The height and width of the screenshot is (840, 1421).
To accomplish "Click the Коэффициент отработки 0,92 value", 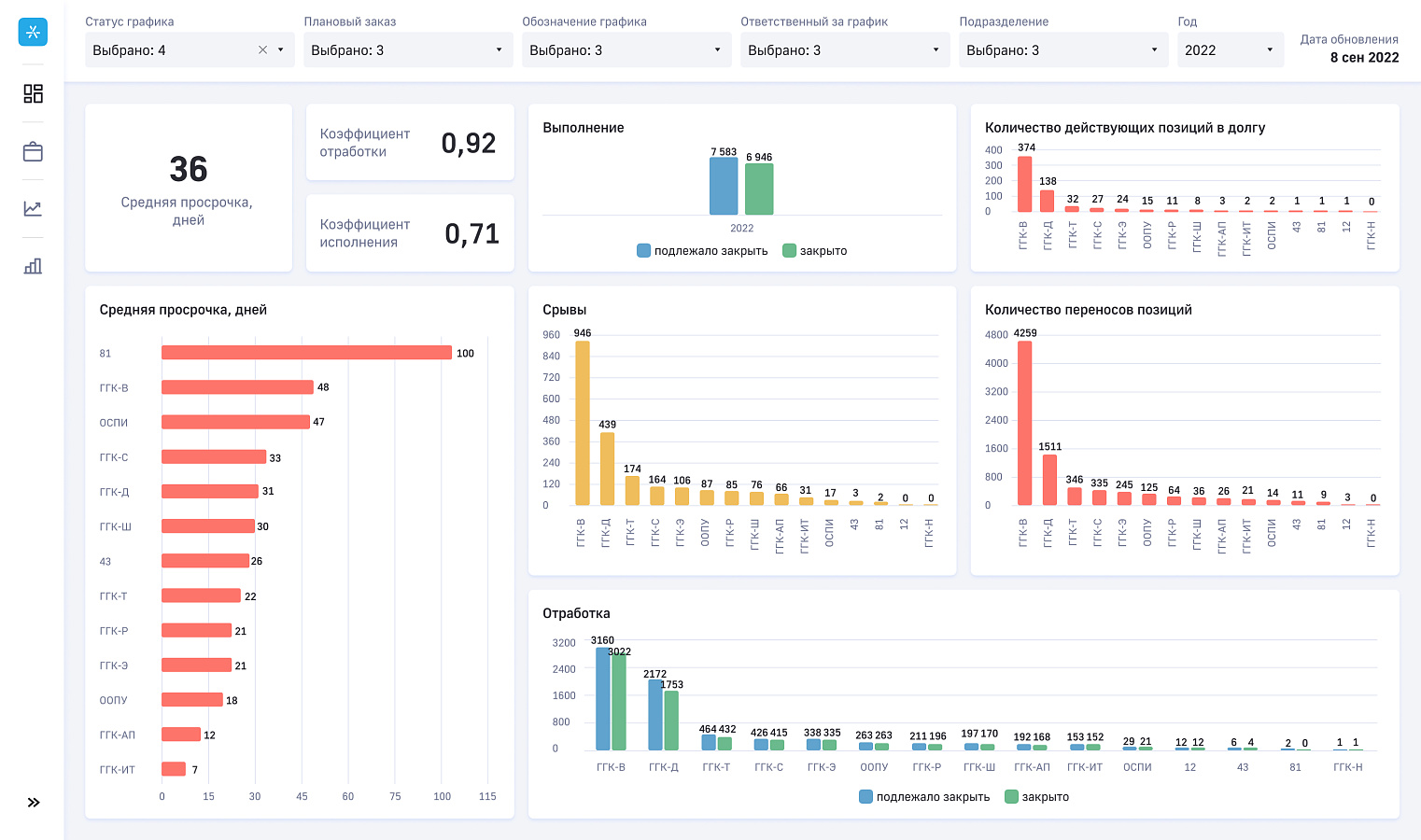I will click(x=469, y=143).
